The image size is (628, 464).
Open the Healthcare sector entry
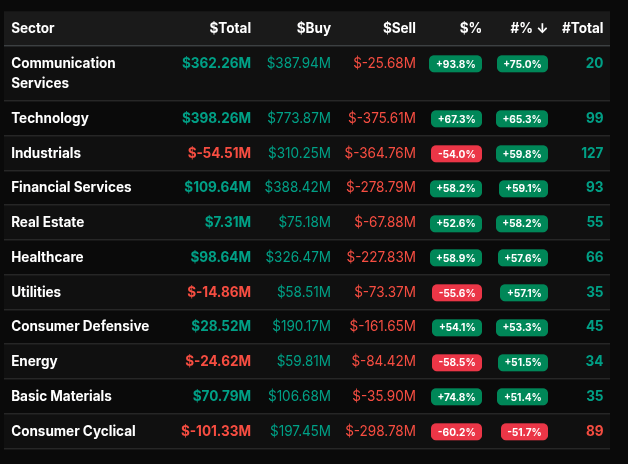tap(47, 257)
